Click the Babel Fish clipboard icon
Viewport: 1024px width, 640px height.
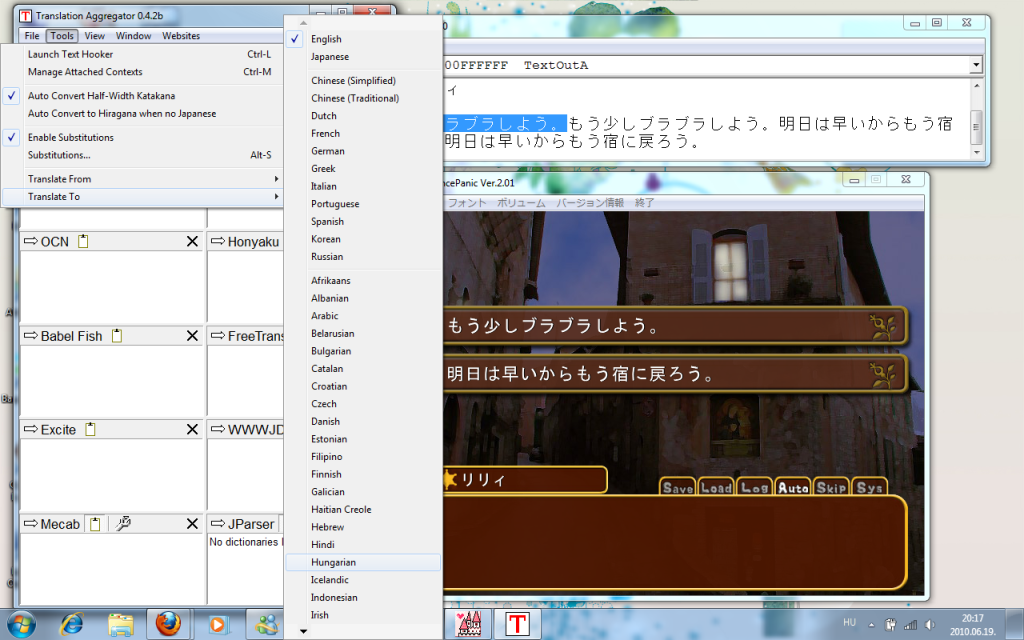(x=117, y=336)
